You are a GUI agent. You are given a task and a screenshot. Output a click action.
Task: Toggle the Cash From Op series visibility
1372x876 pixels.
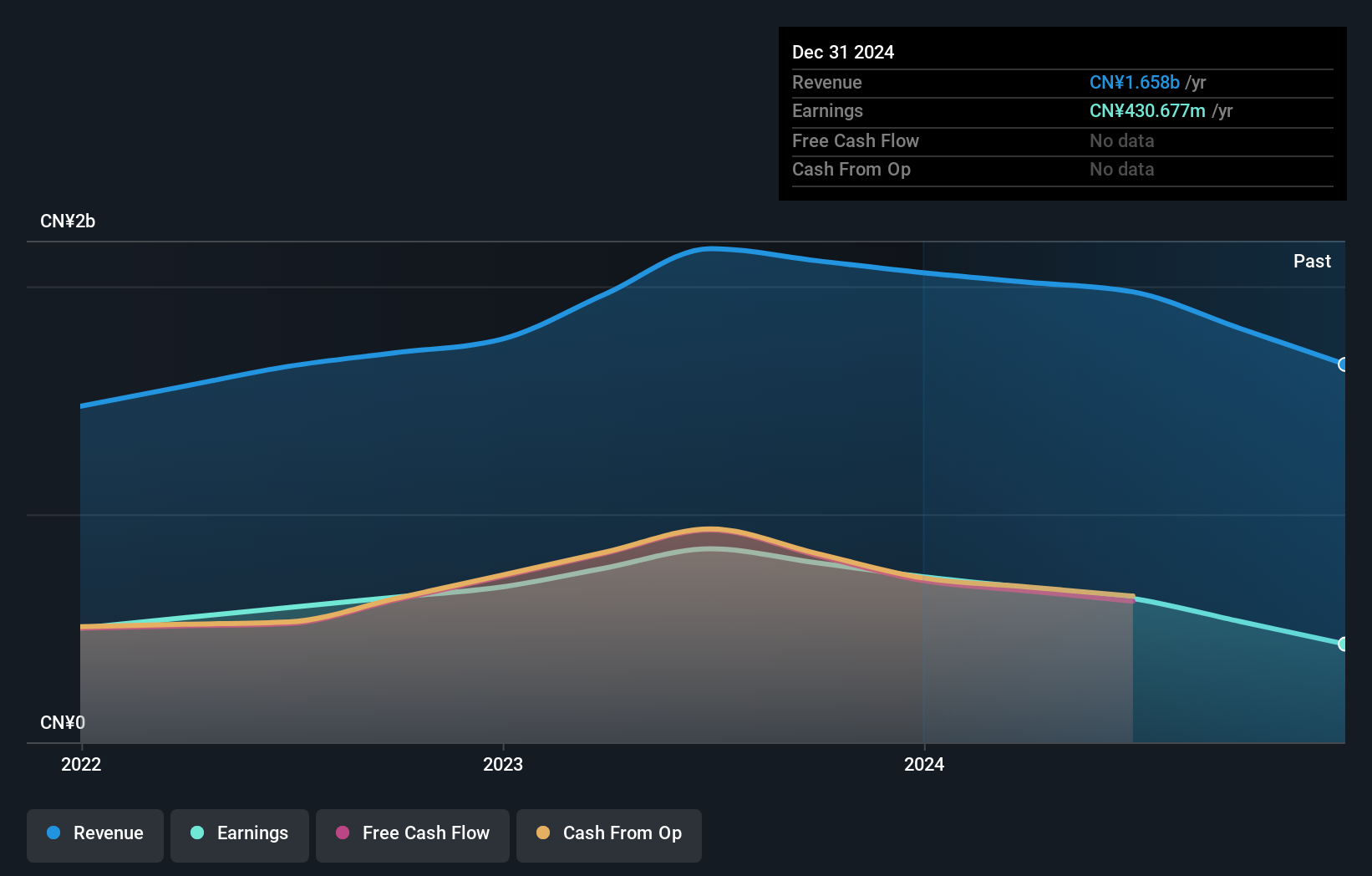point(608,833)
